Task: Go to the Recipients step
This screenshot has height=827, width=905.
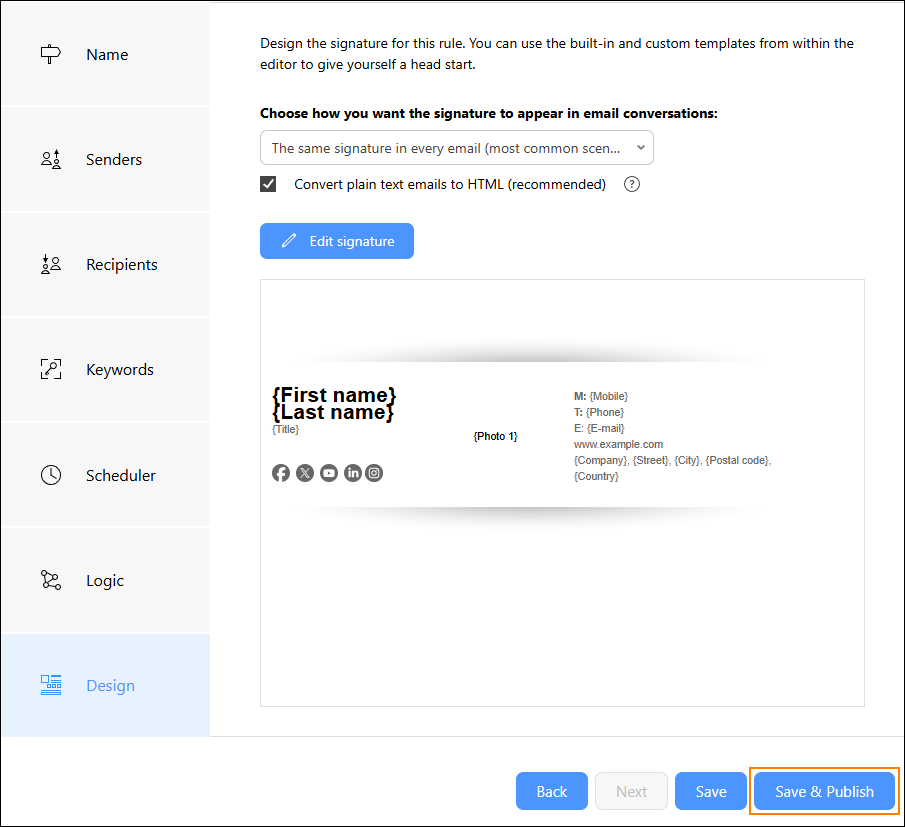Action: click(106, 264)
